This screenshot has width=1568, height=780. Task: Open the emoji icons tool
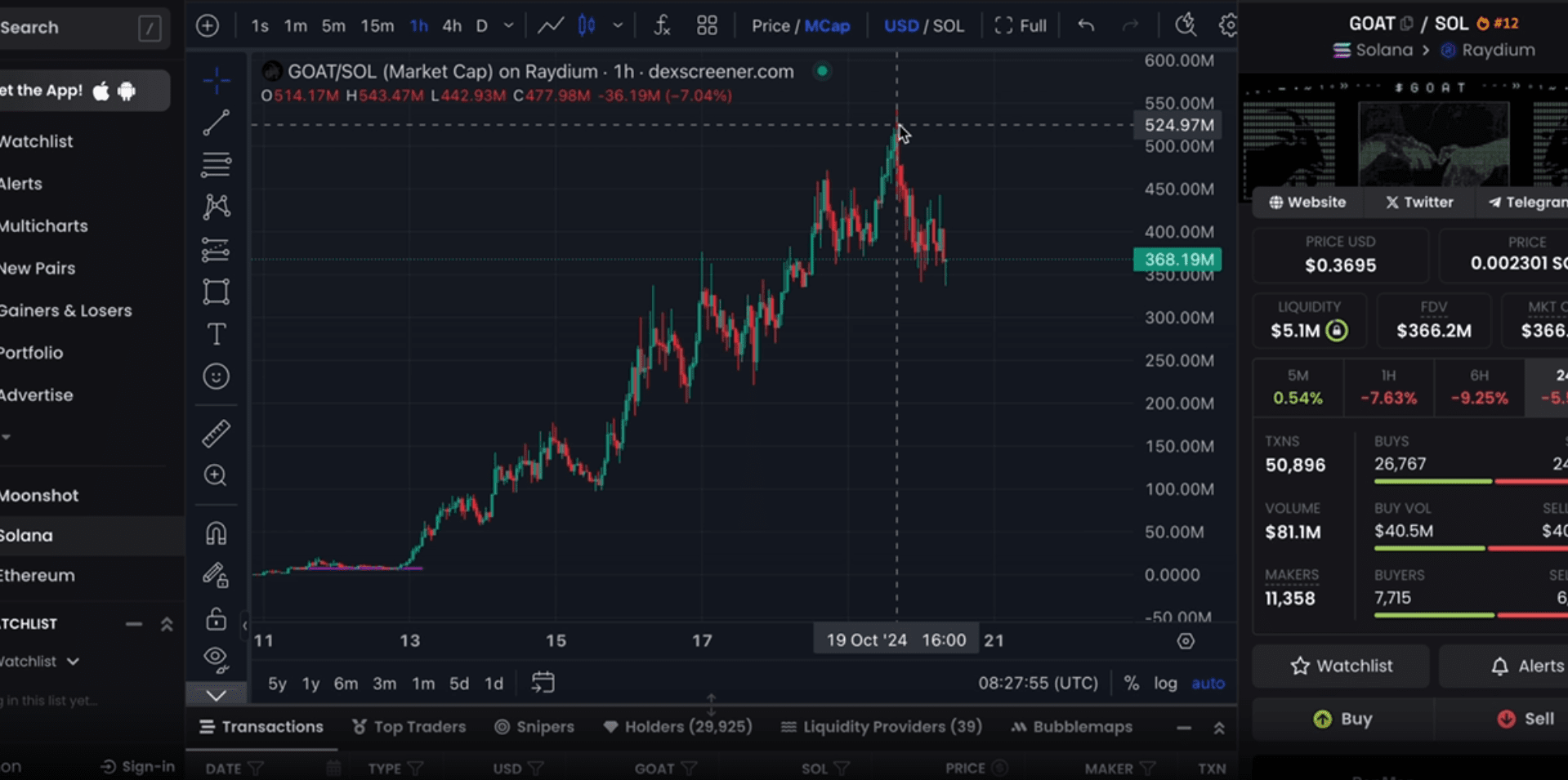pos(217,377)
